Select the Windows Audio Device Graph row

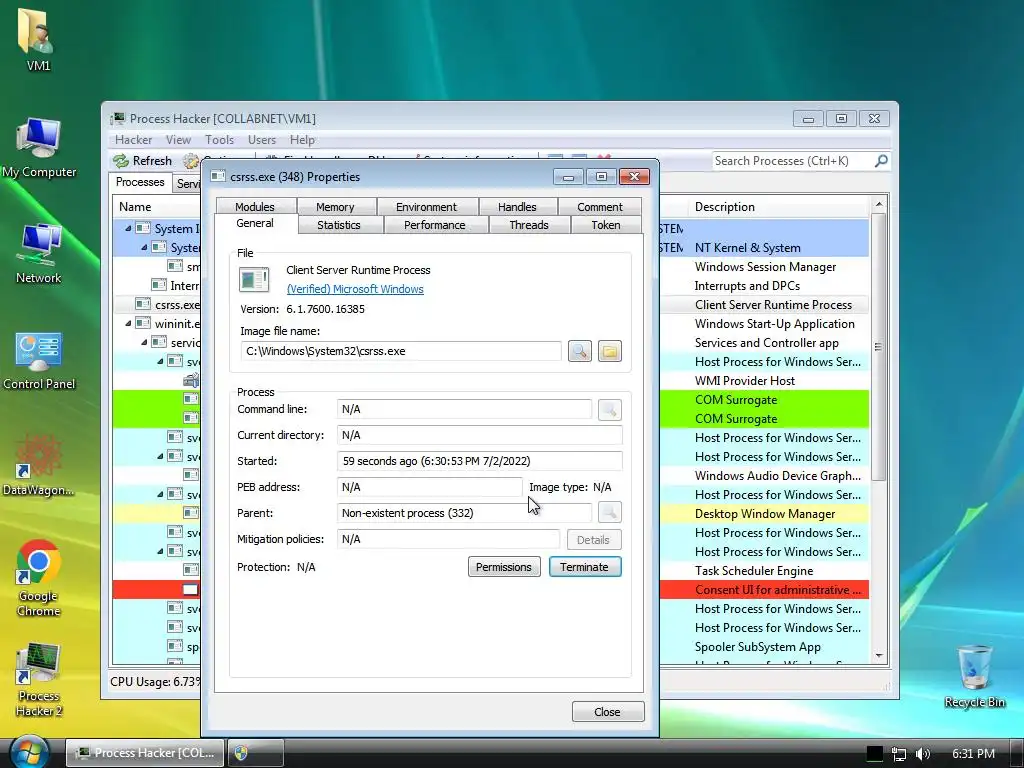click(491, 475)
